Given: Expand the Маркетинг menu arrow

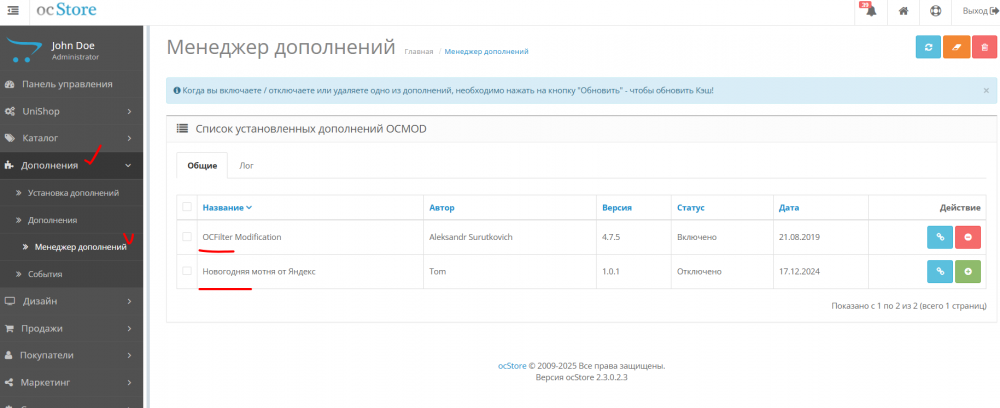Looking at the screenshot, I should tap(129, 383).
